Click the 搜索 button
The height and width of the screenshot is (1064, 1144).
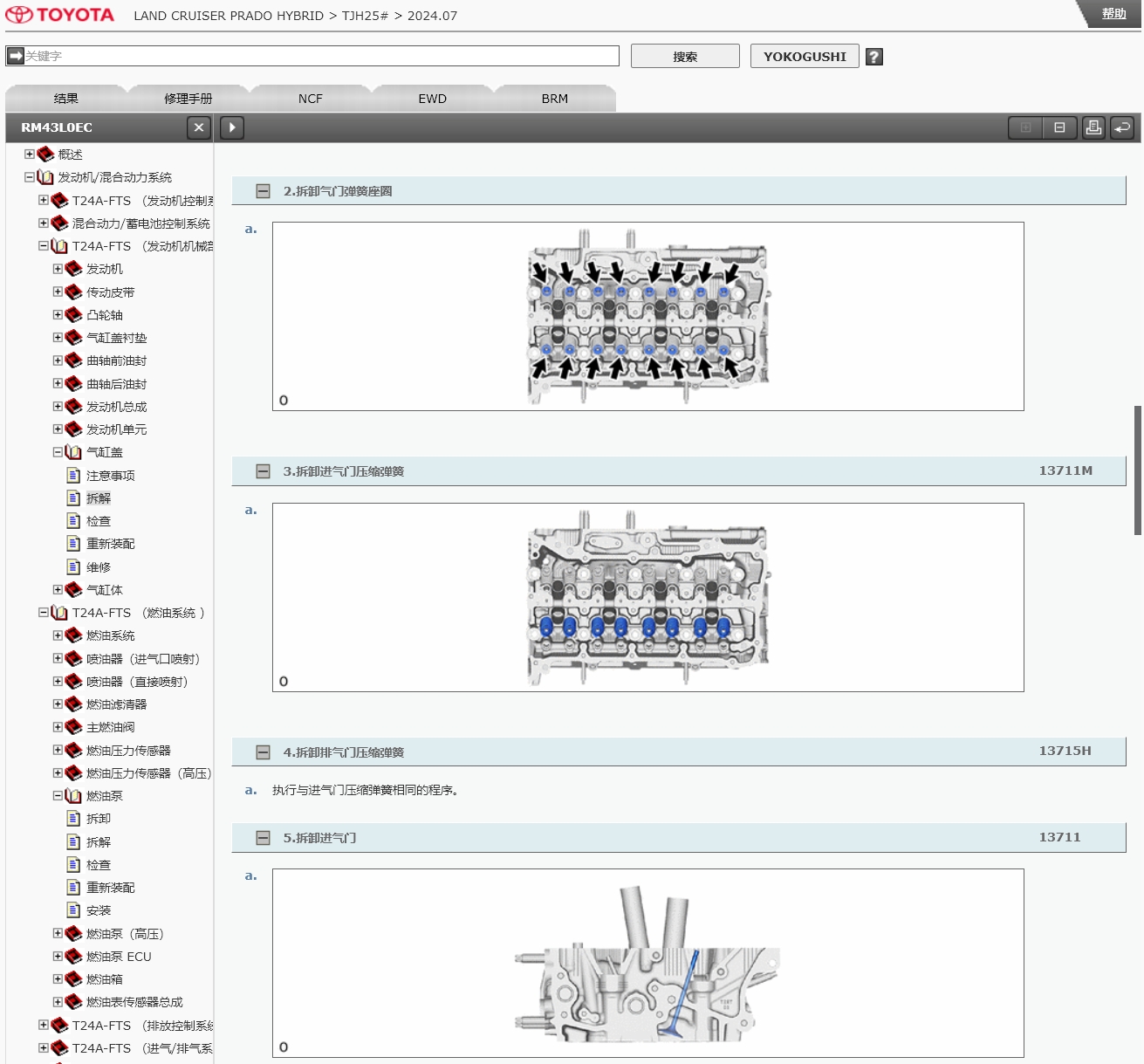click(684, 57)
